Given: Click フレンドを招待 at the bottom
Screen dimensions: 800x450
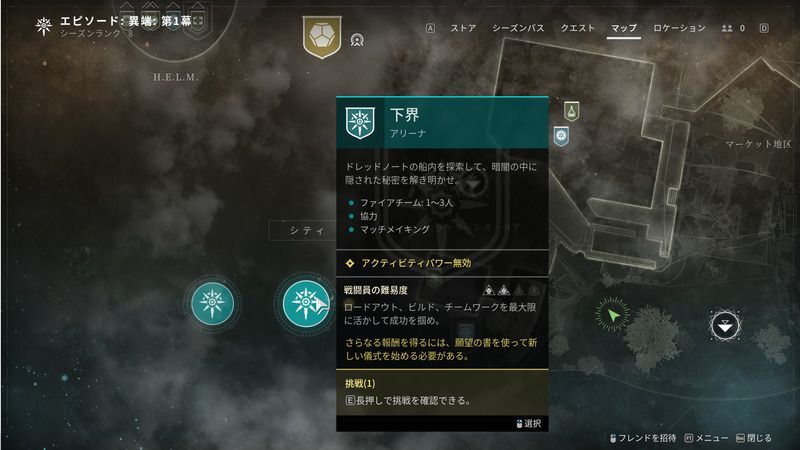Looking at the screenshot, I should pos(643,438).
